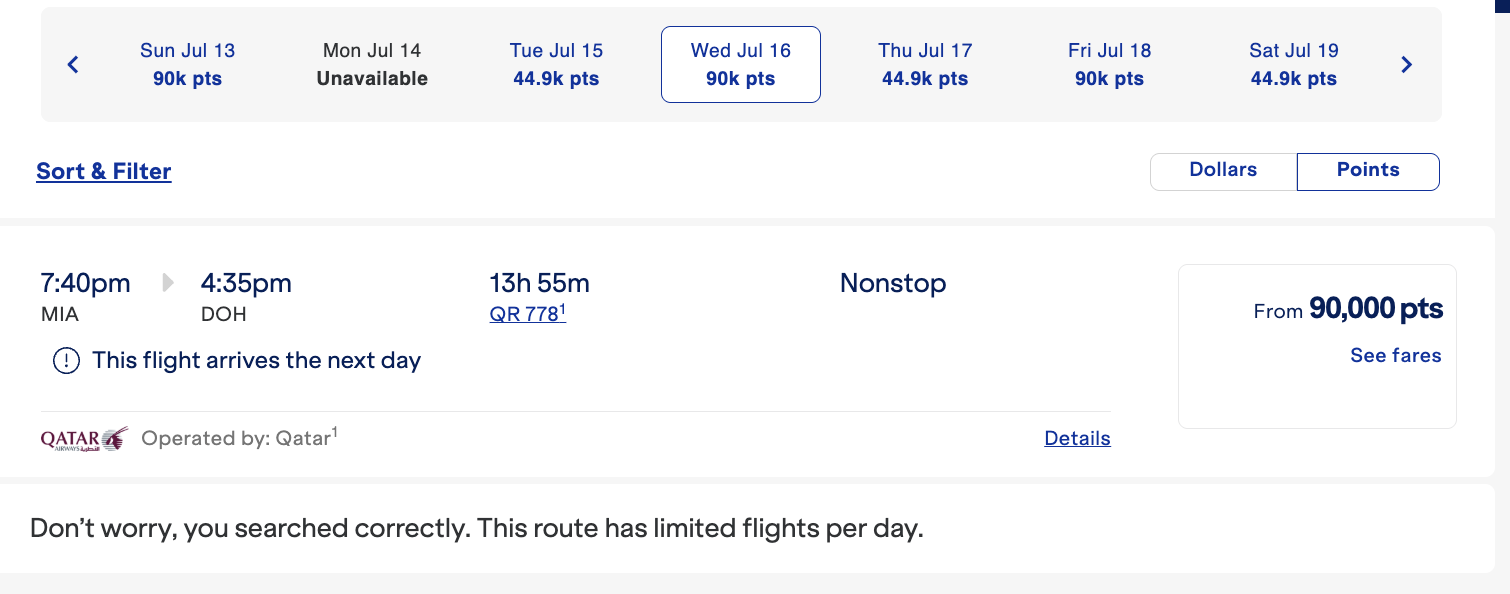Click the unavailable Mon Jul 14 date
Image resolution: width=1510 pixels, height=594 pixels.
tap(371, 64)
